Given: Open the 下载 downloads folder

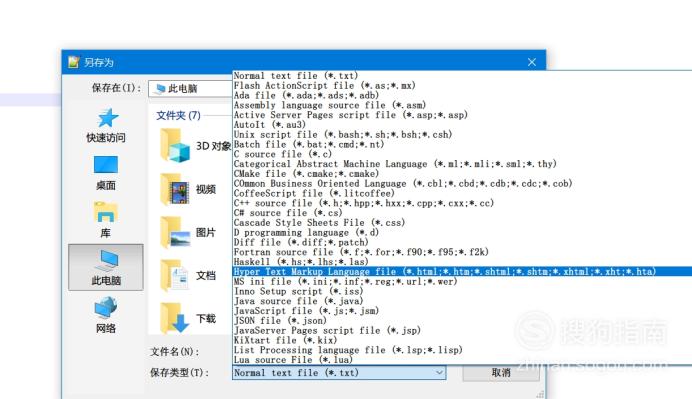Looking at the screenshot, I should click(x=188, y=318).
